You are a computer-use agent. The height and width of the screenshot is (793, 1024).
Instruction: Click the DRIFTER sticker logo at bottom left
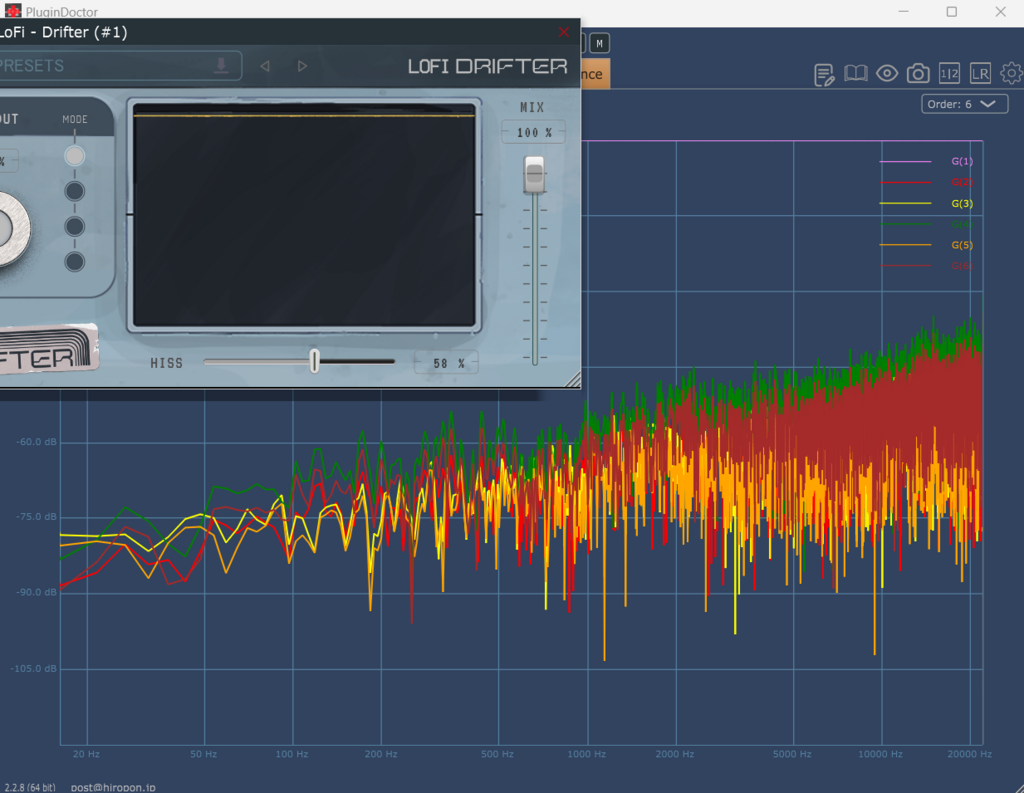coord(47,349)
